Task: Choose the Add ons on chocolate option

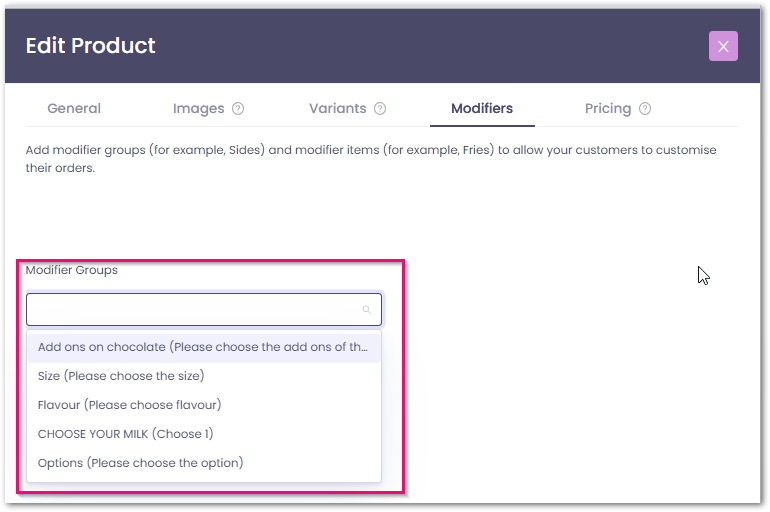Action: (203, 347)
